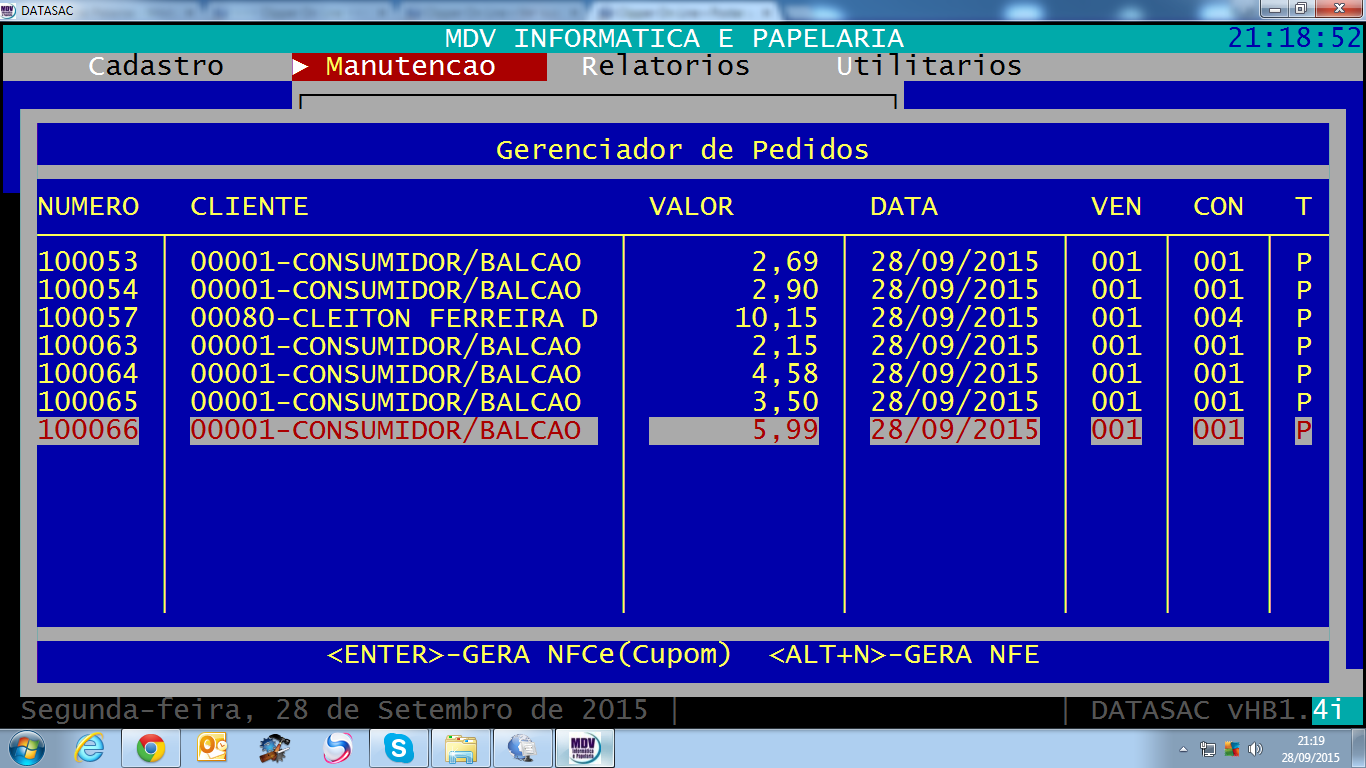Image resolution: width=1366 pixels, height=768 pixels.
Task: Open Skype from the taskbar
Action: click(x=399, y=748)
